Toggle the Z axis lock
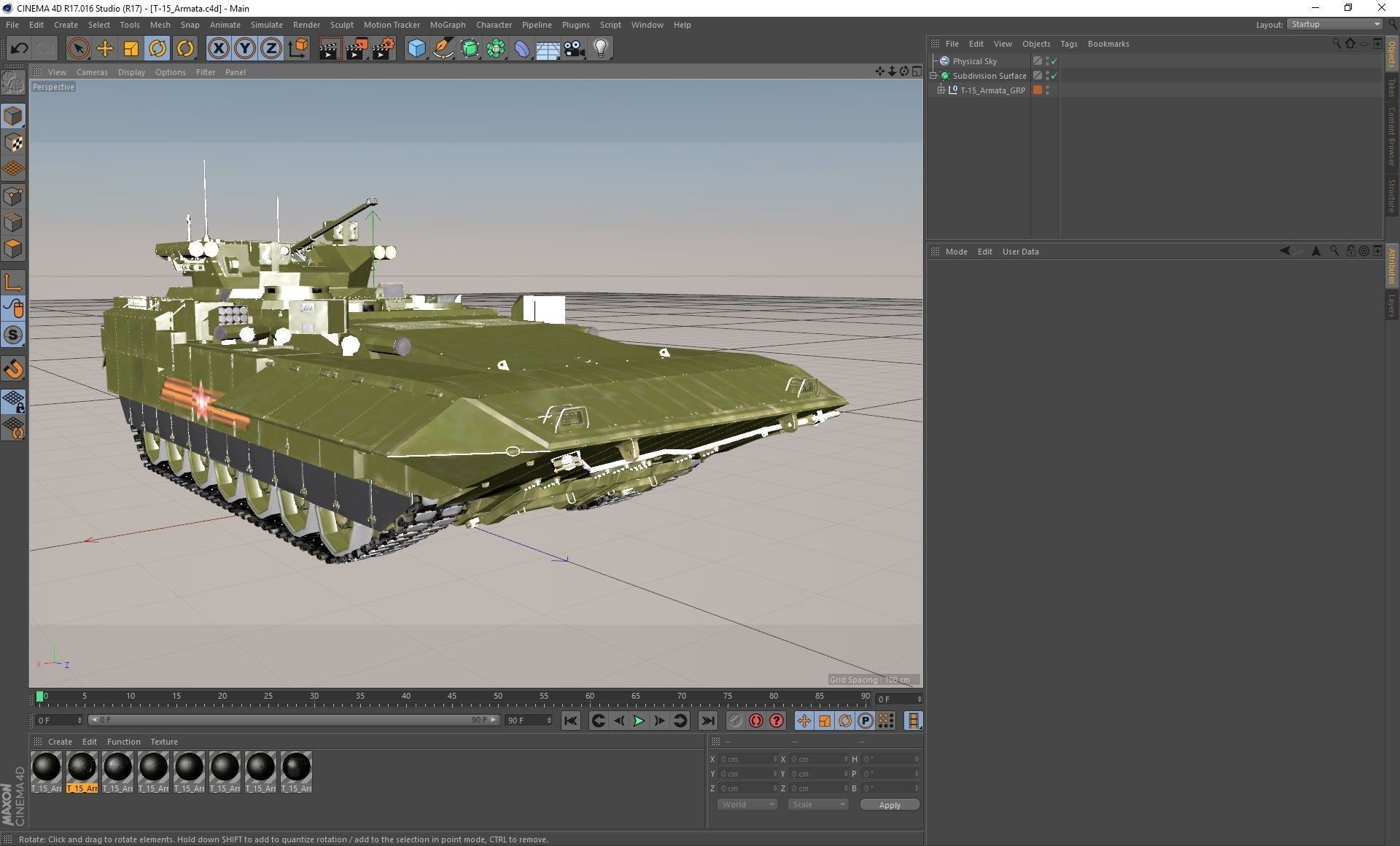Image resolution: width=1400 pixels, height=846 pixels. click(271, 49)
